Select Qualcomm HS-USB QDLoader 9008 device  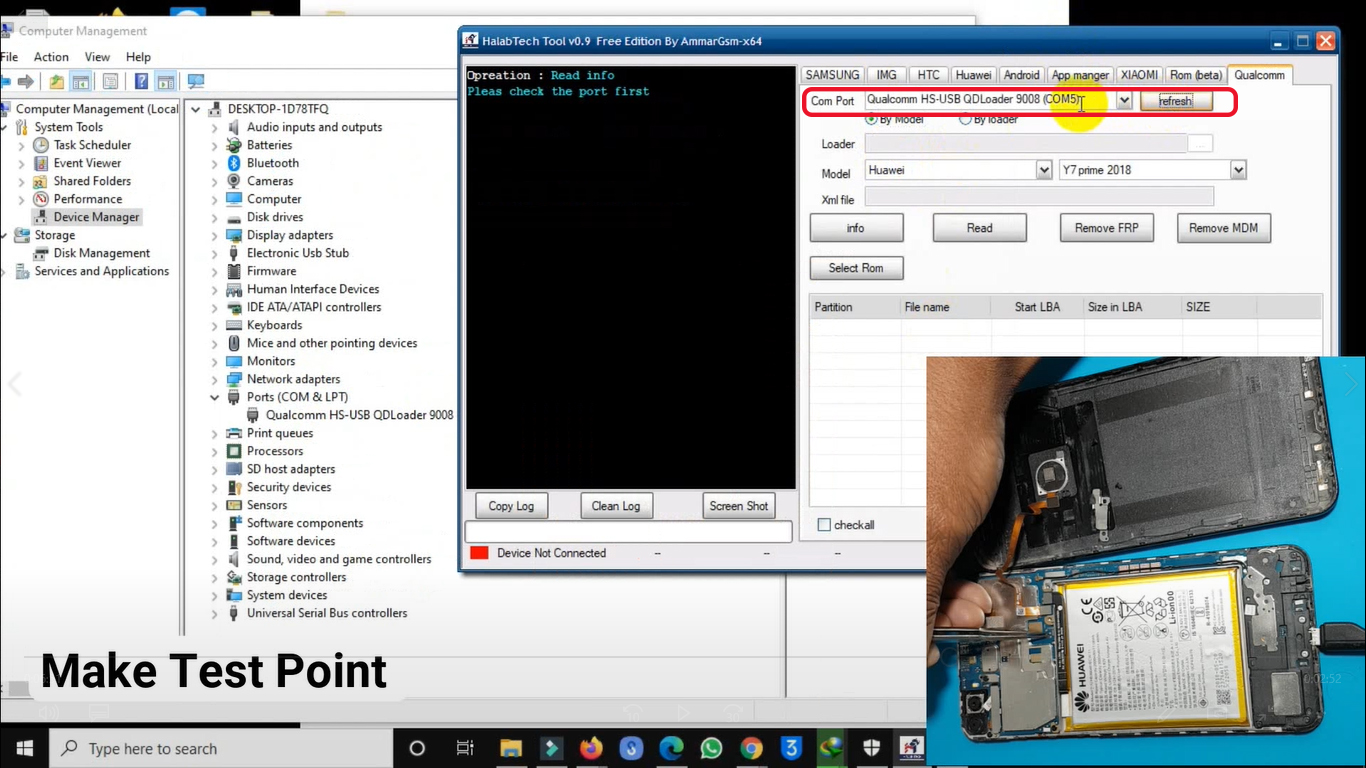point(359,415)
